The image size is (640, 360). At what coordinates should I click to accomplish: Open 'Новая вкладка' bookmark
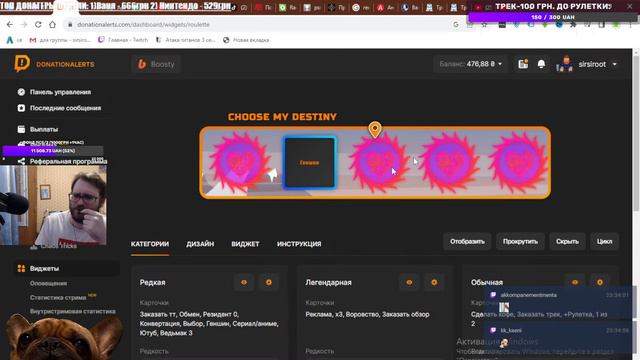pos(246,40)
